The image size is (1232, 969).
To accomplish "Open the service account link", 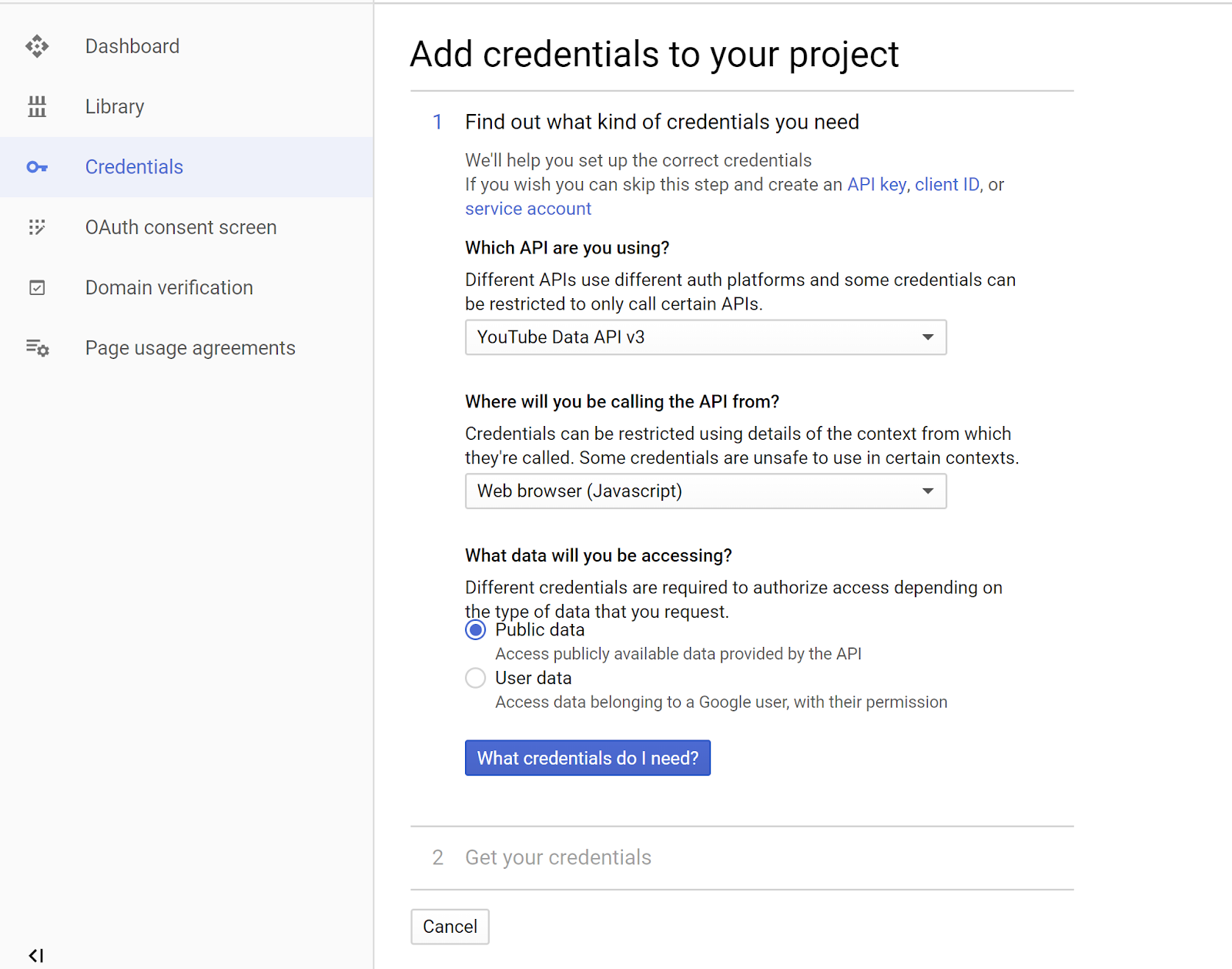I will click(x=528, y=209).
